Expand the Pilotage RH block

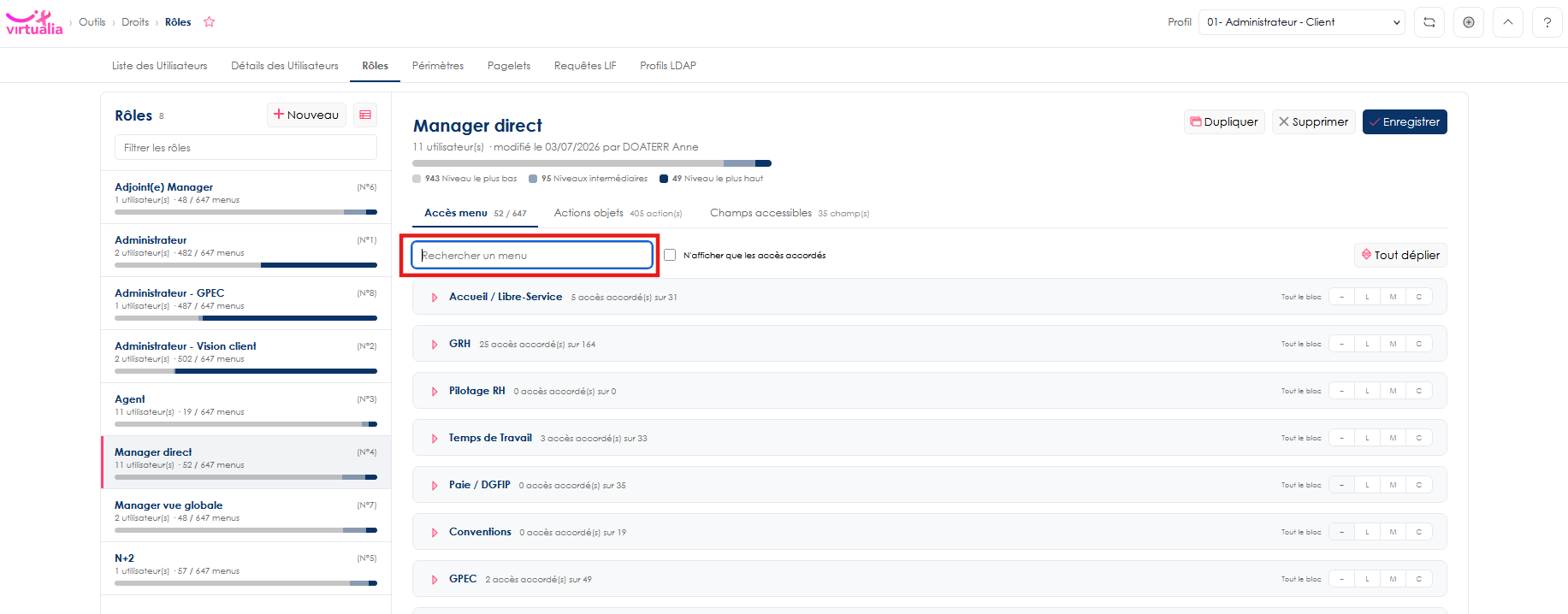435,392
